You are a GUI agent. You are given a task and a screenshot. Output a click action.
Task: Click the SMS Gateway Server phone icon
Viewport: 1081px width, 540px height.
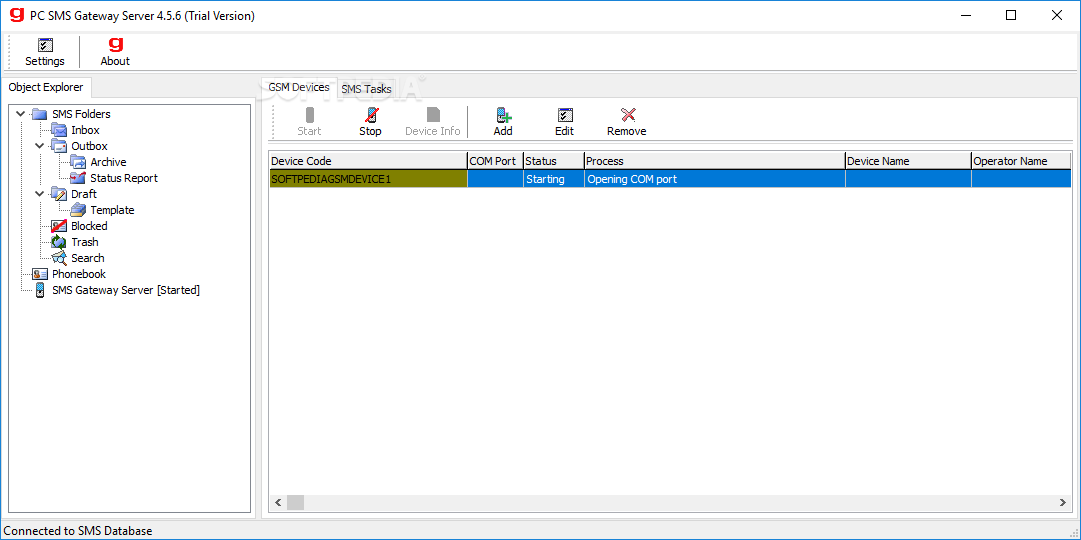41,290
